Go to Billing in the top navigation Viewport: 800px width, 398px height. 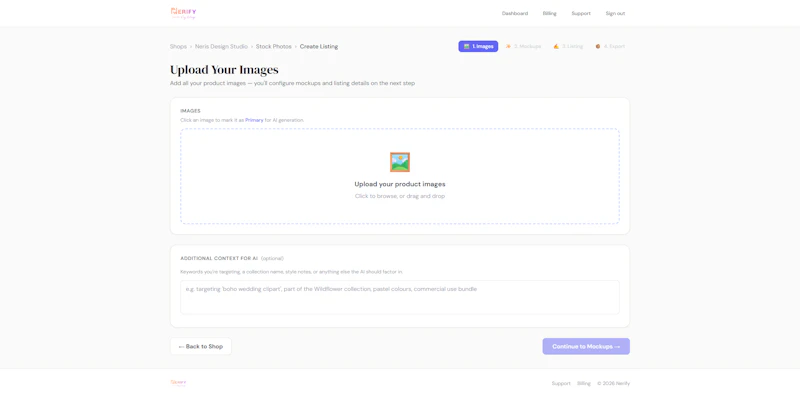549,13
